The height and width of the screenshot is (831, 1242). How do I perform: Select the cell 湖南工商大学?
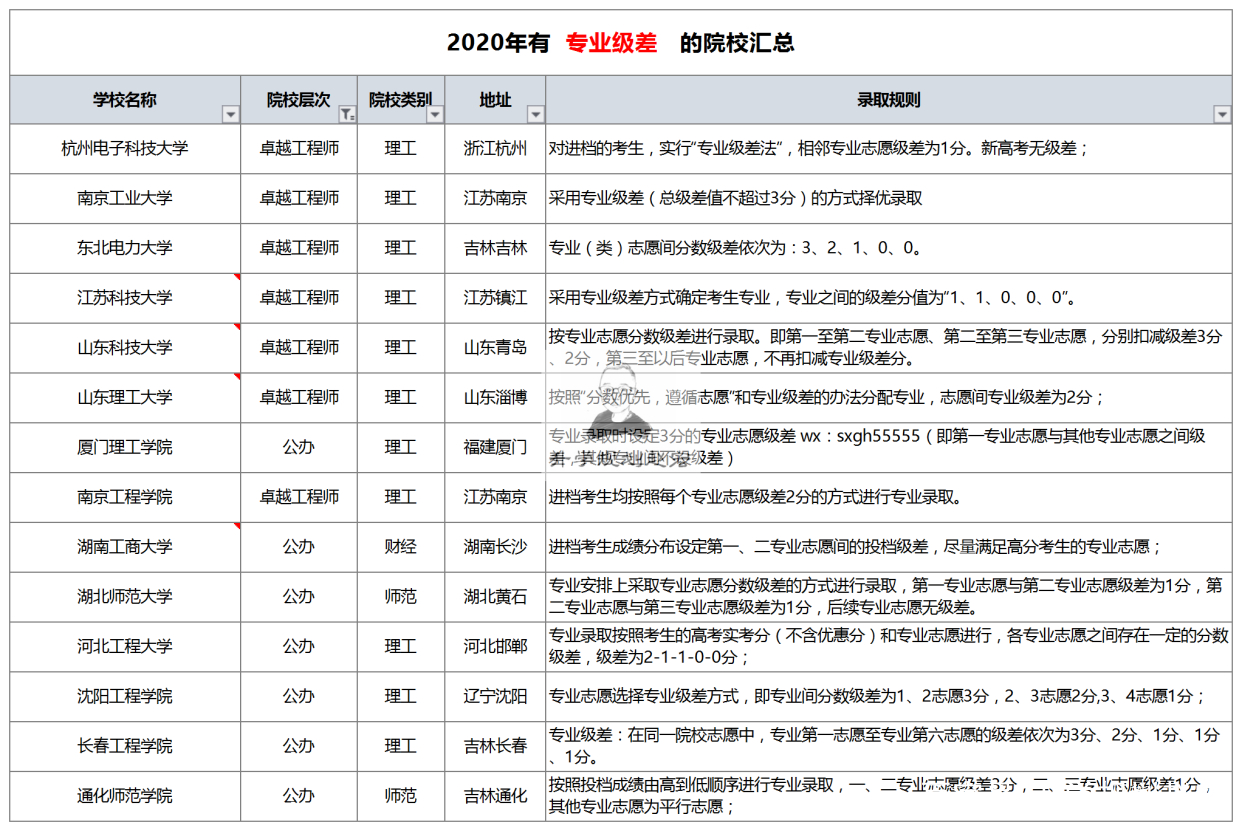point(125,547)
